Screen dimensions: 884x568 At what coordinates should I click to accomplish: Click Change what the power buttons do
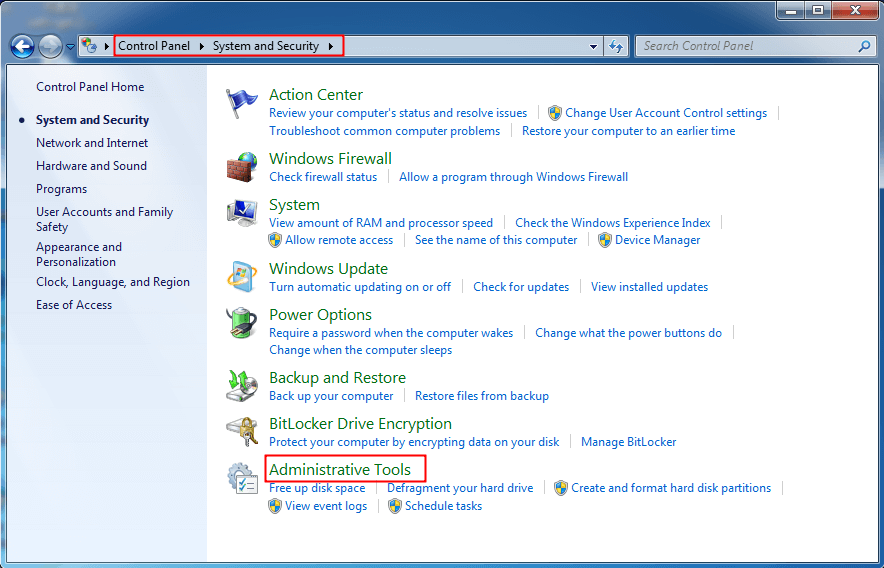click(x=629, y=333)
